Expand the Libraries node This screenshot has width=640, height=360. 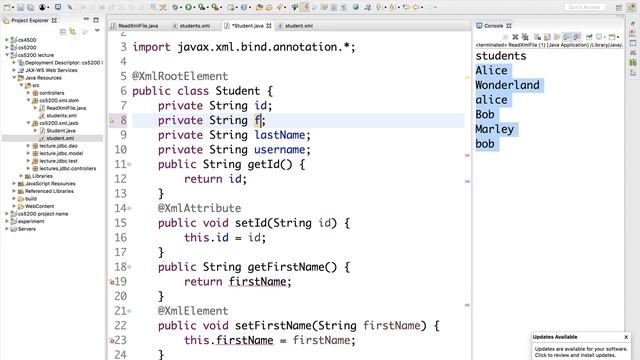tap(21, 176)
